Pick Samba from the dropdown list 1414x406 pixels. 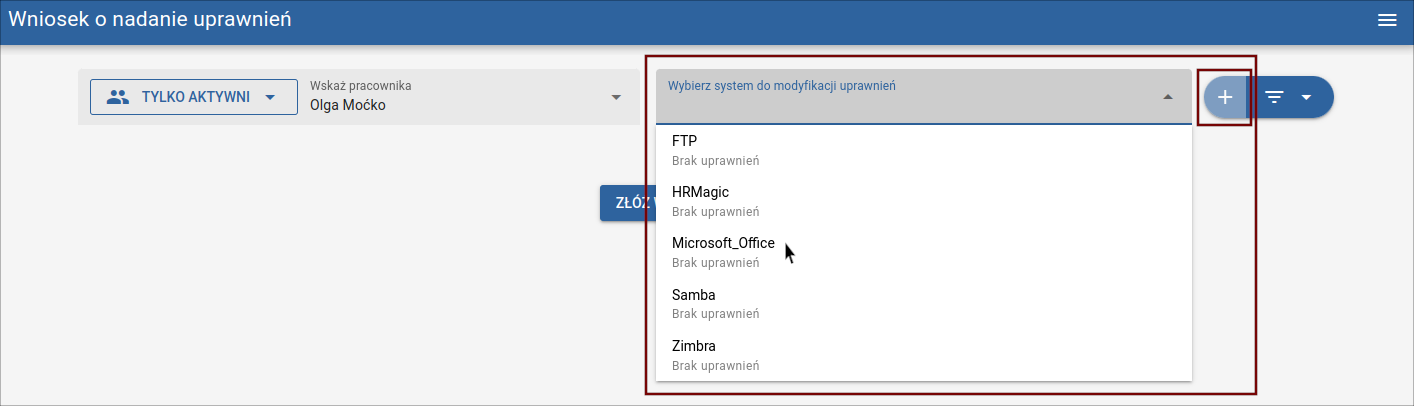tap(693, 295)
